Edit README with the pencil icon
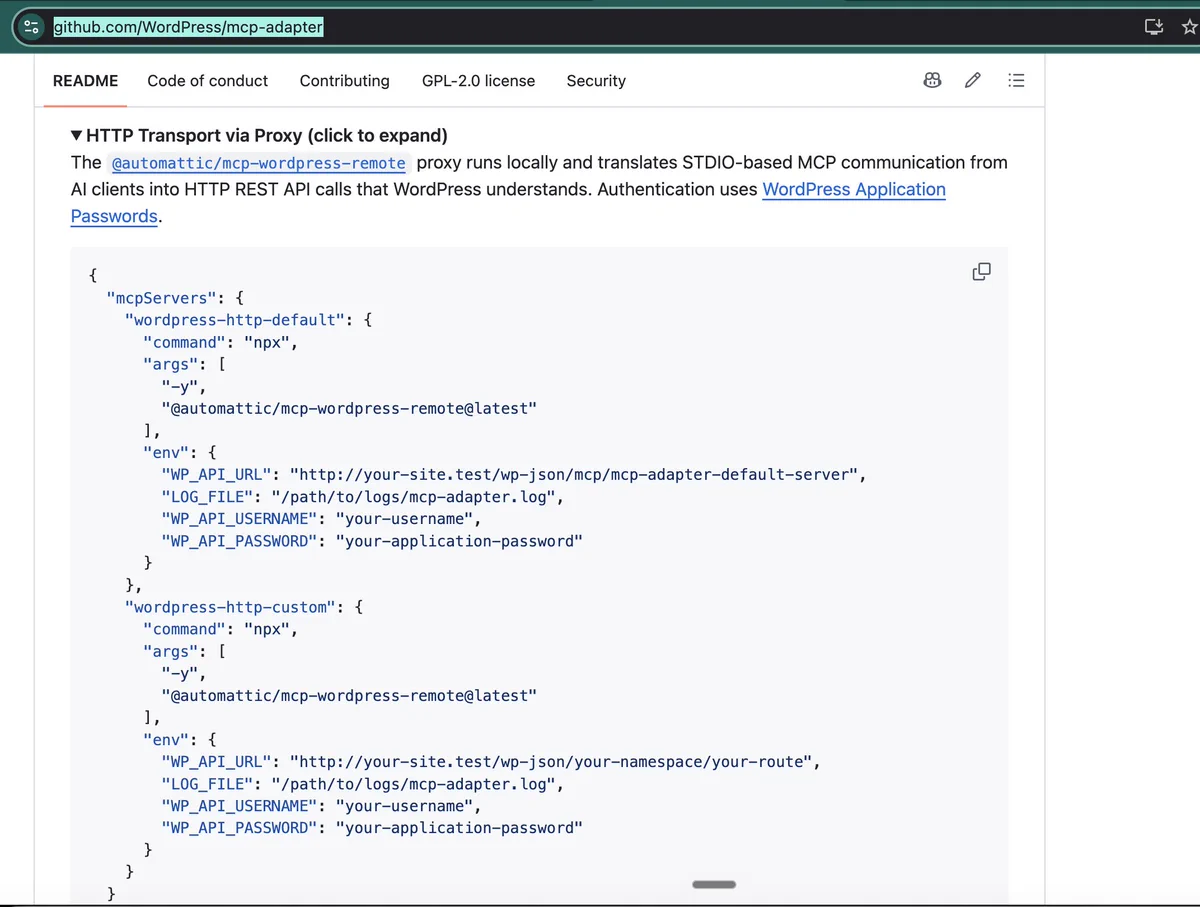The image size is (1200, 907). pos(973,81)
